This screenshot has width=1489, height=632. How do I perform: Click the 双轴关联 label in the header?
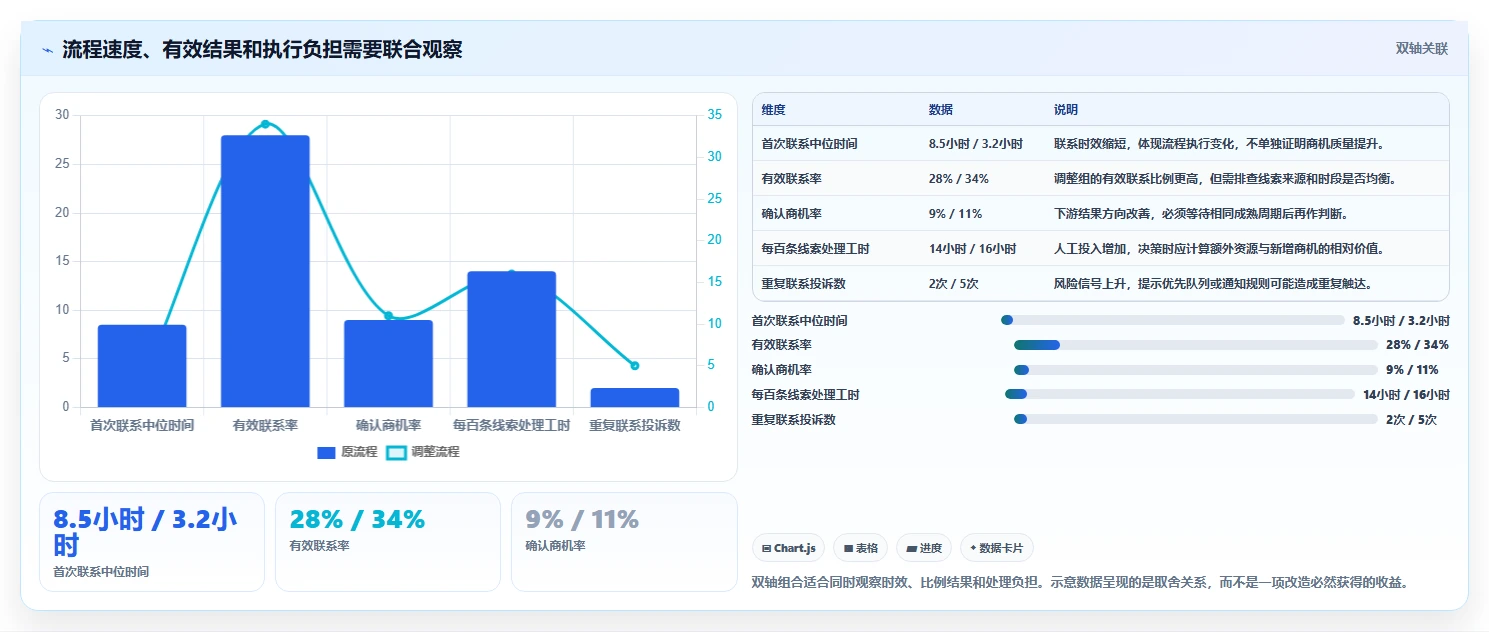coord(1421,49)
